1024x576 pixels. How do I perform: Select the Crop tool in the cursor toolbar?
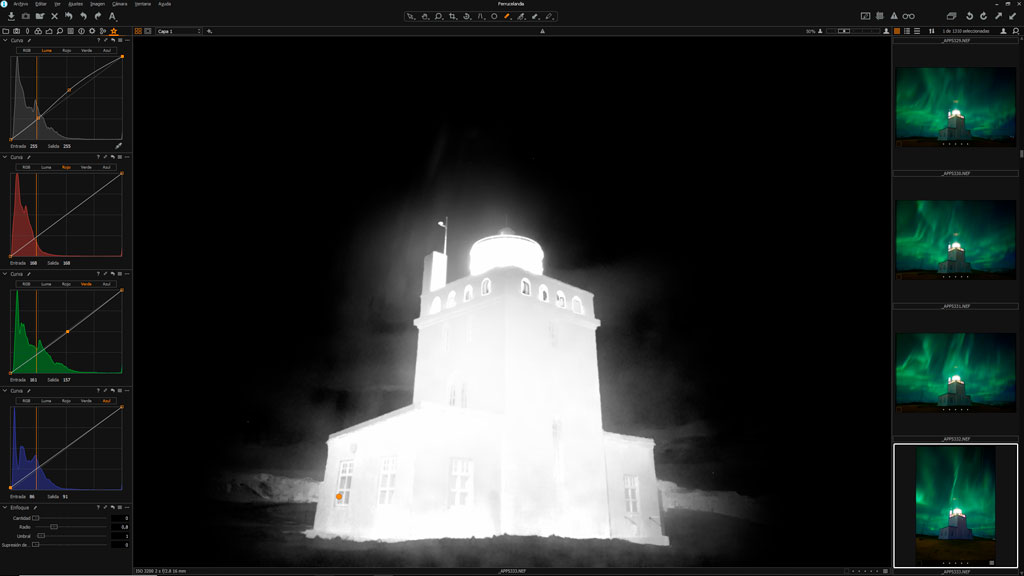pyautogui.click(x=453, y=16)
